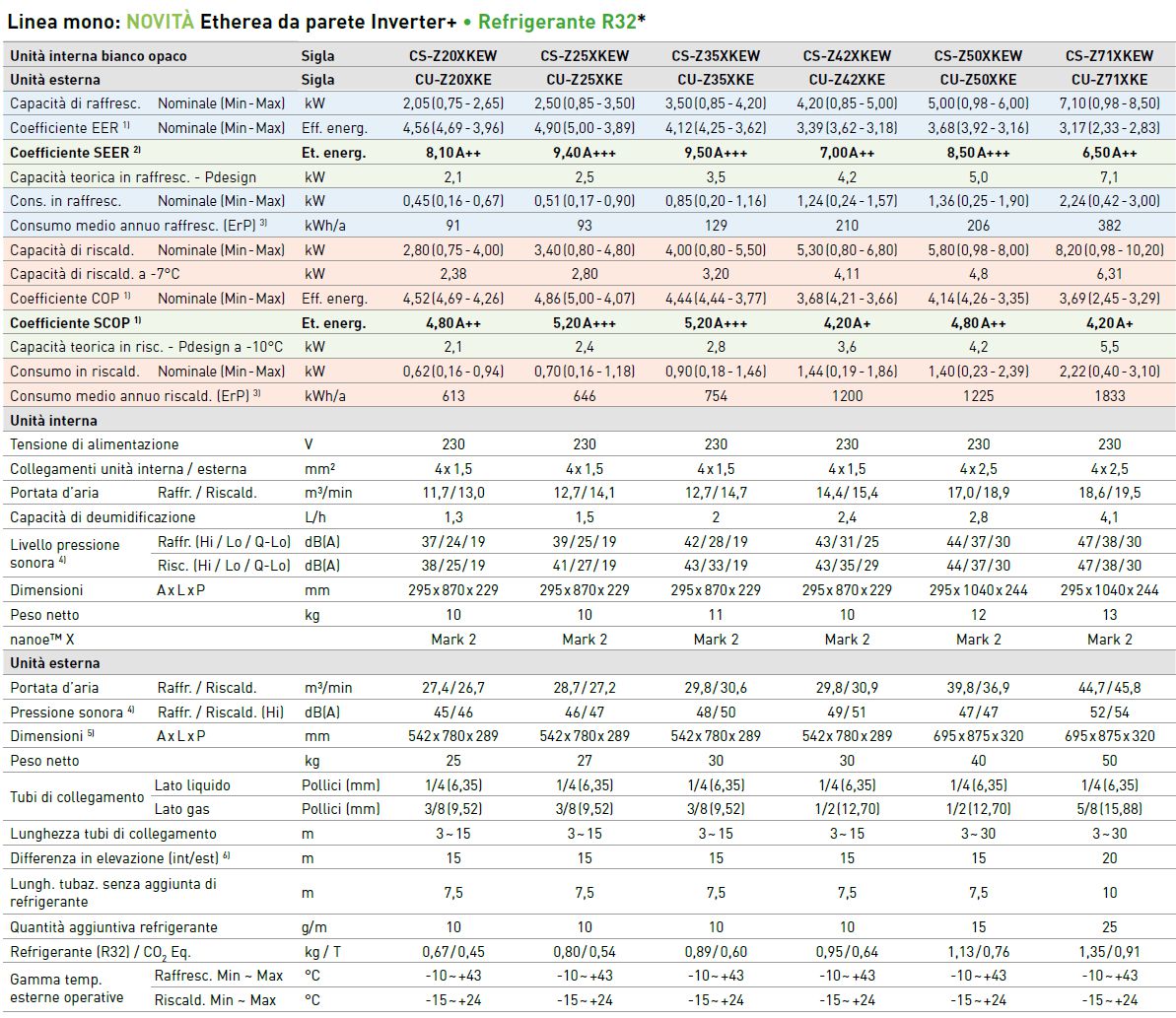Select the CS-Z25XKEW column header
The image size is (1176, 1018).
point(585,56)
